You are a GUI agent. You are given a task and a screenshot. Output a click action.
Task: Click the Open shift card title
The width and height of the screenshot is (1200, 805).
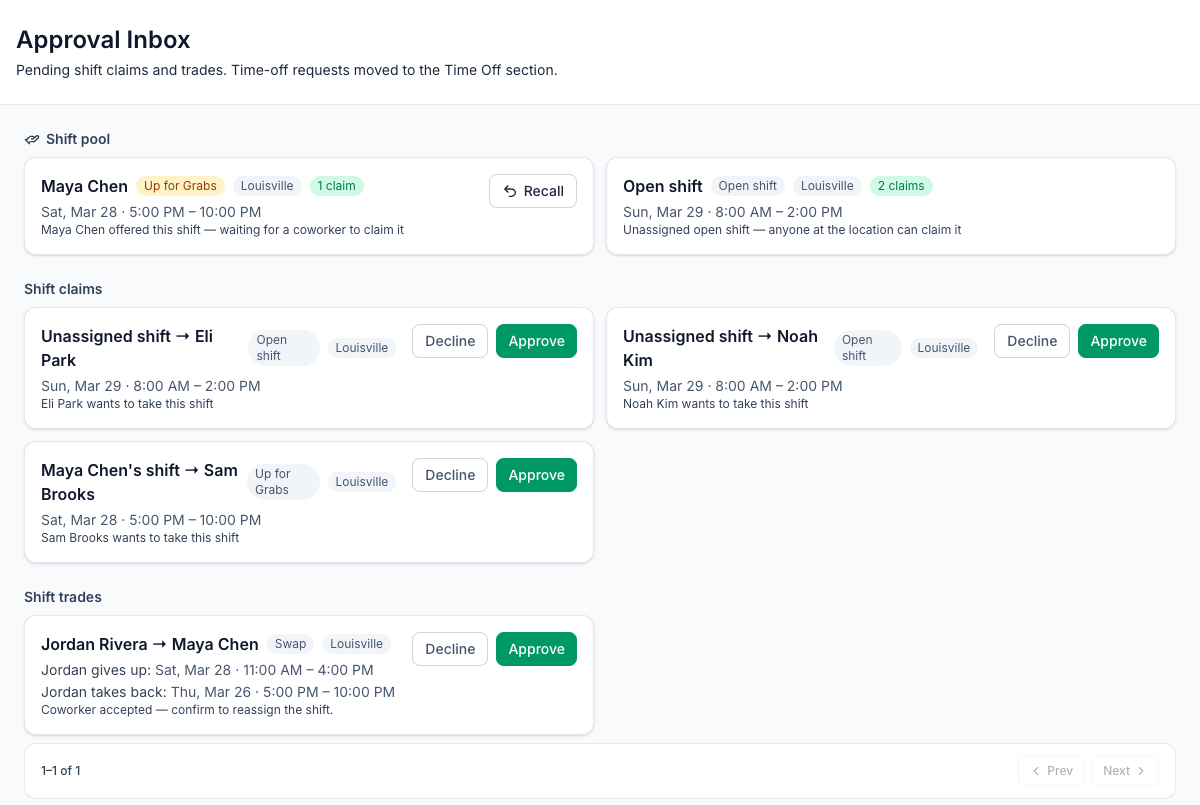[663, 186]
